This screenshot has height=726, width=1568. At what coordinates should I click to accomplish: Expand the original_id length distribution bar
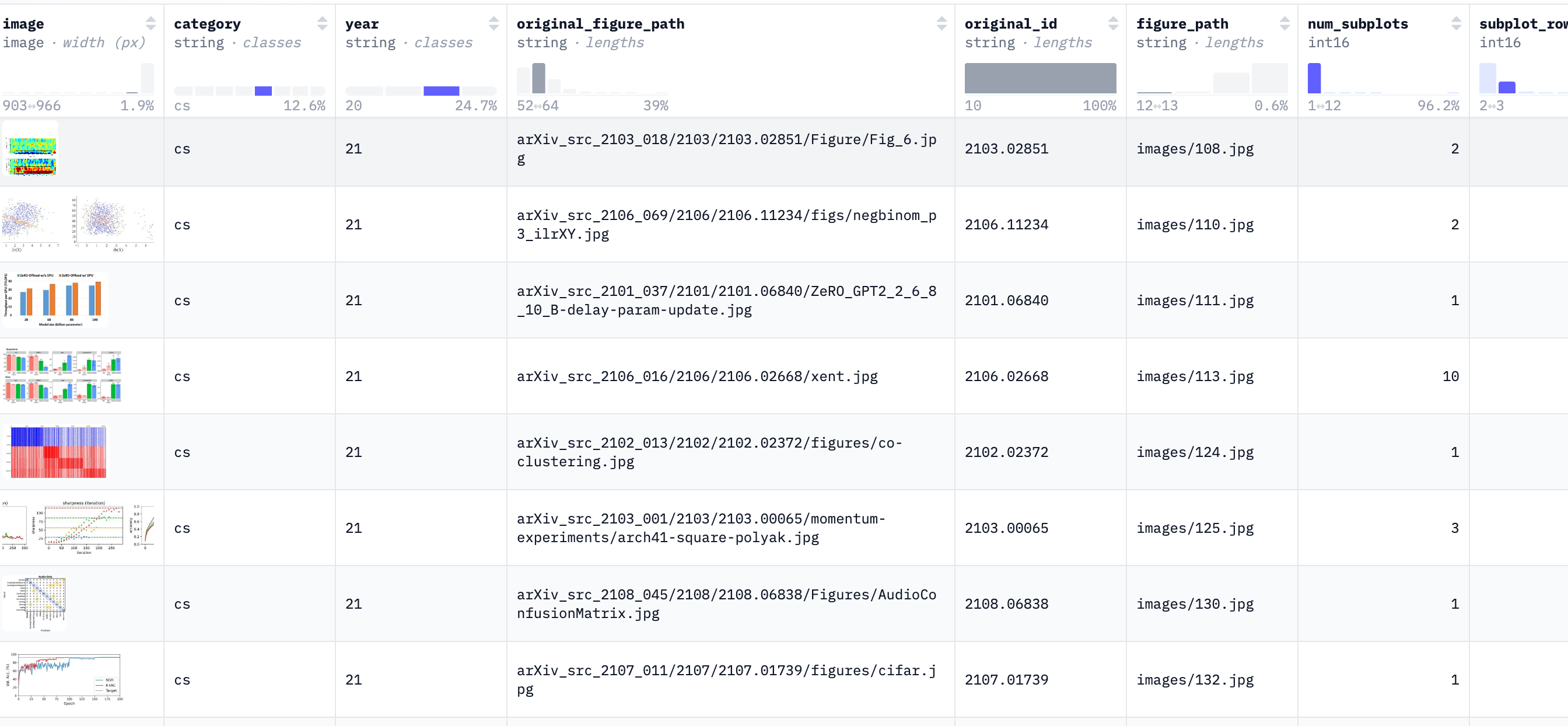[x=1039, y=78]
